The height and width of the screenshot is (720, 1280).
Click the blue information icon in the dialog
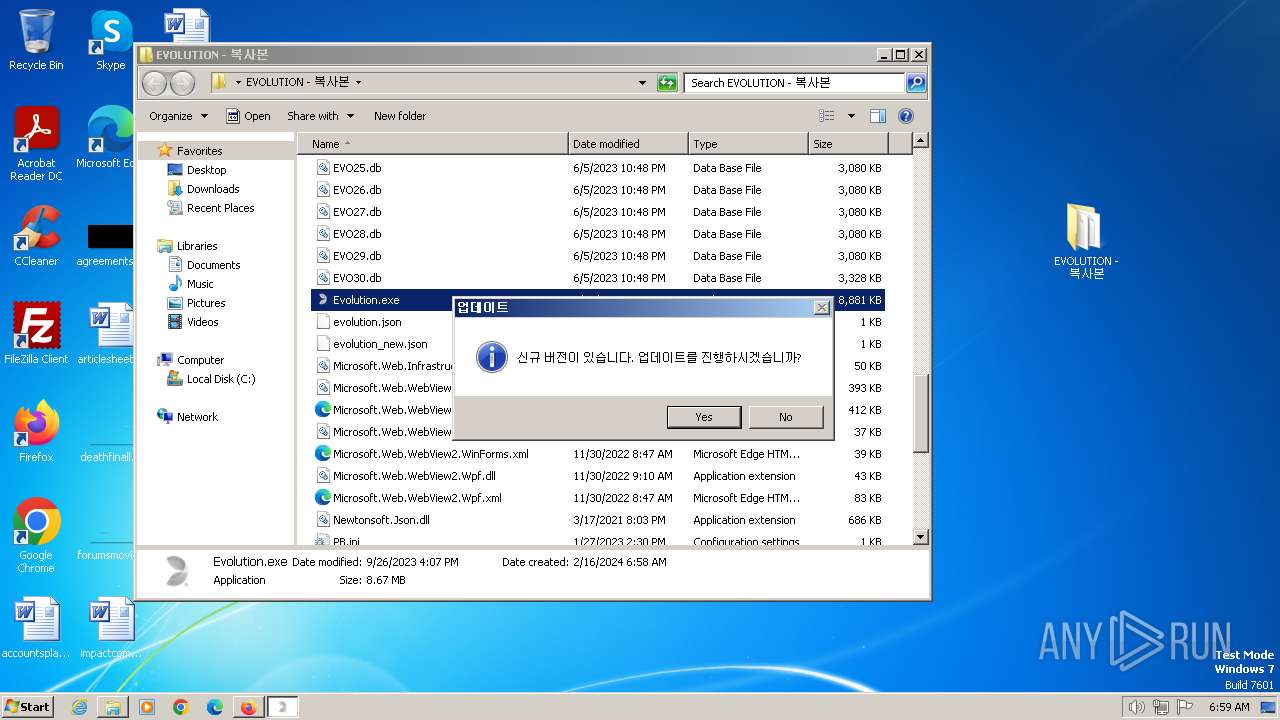pos(491,357)
